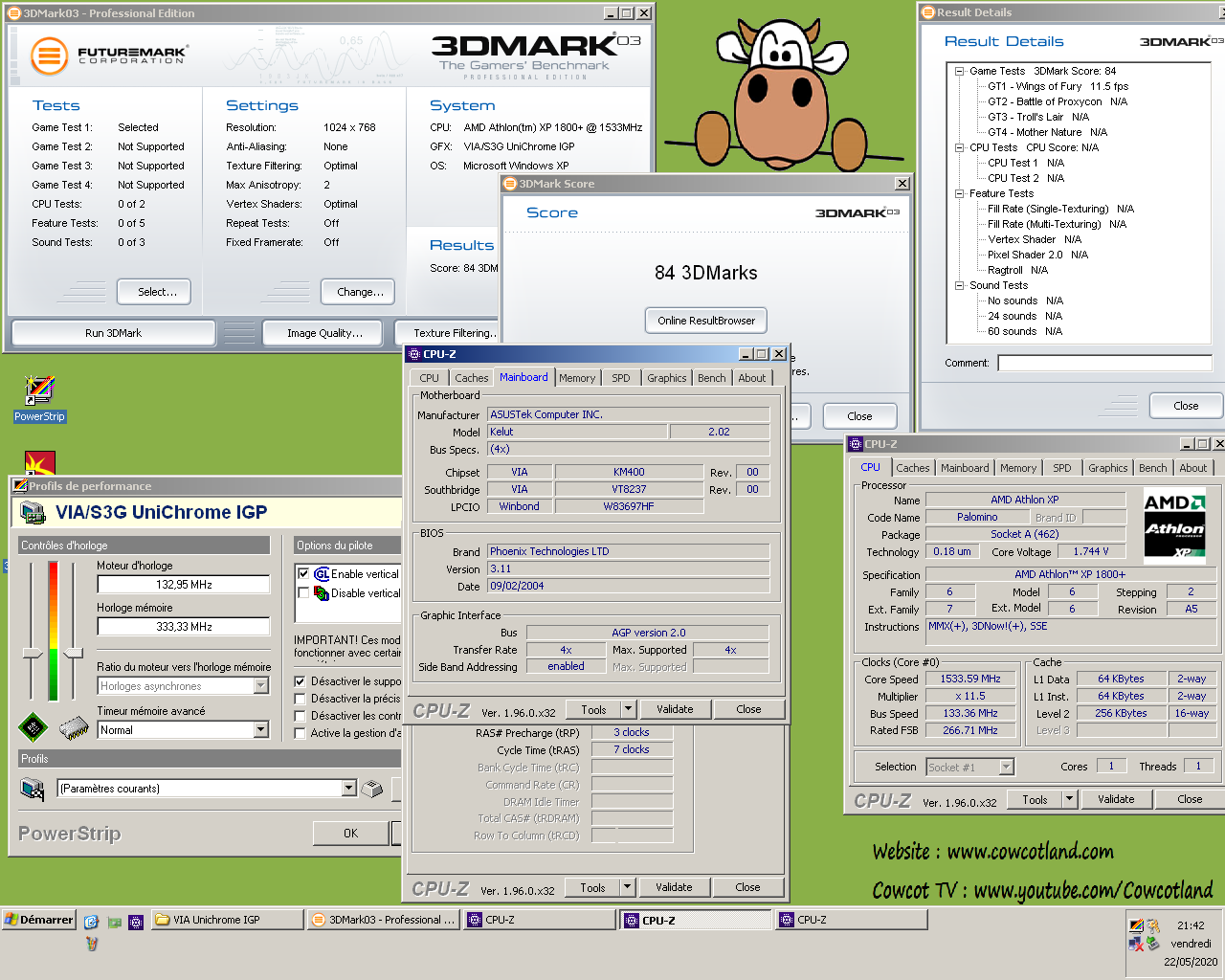Switch to Caches tab in Mainboard CPU-Z window
The width and height of the screenshot is (1225, 980).
coord(471,378)
